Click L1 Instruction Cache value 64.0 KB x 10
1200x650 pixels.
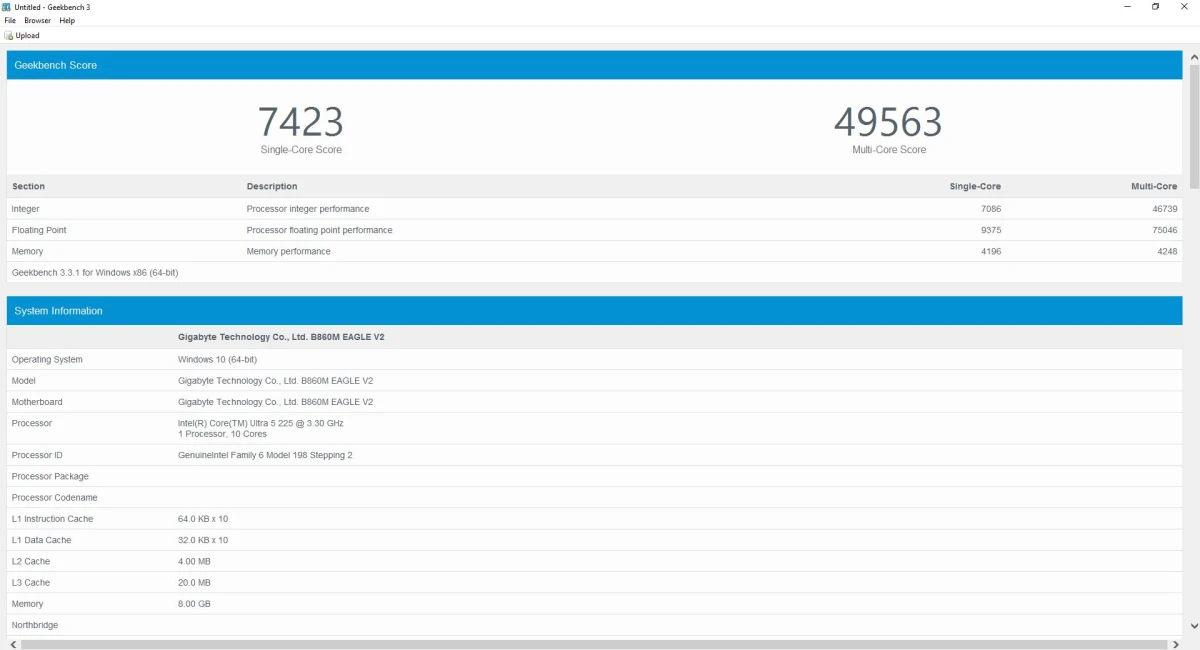tap(203, 519)
